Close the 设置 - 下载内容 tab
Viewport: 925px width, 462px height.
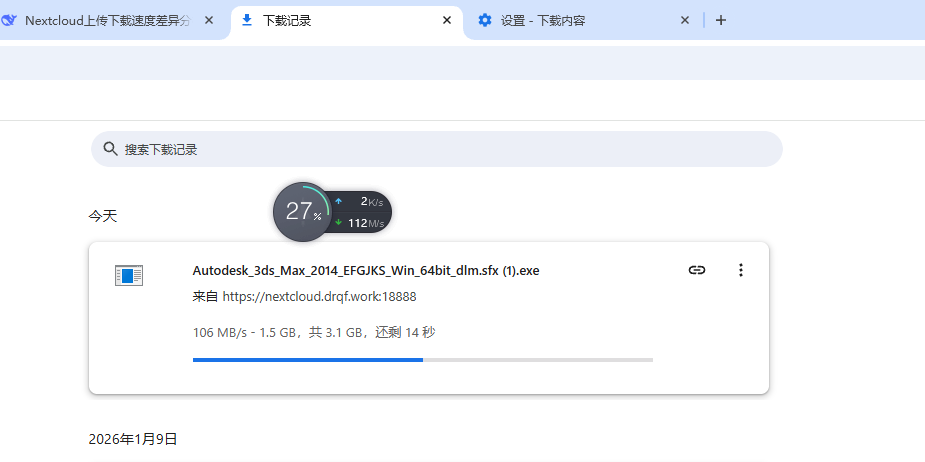point(685,21)
